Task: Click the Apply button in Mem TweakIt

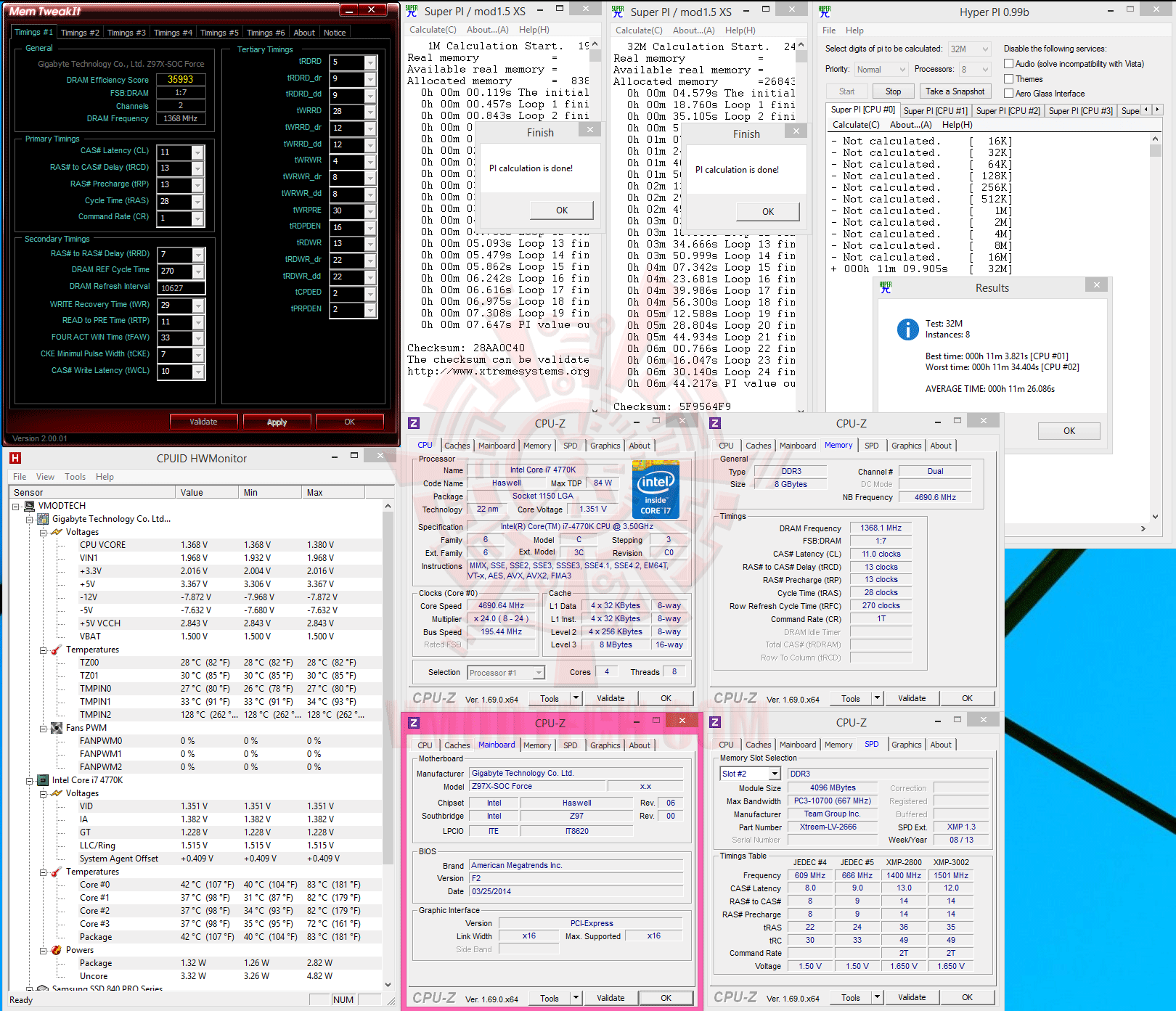Action: tap(277, 422)
